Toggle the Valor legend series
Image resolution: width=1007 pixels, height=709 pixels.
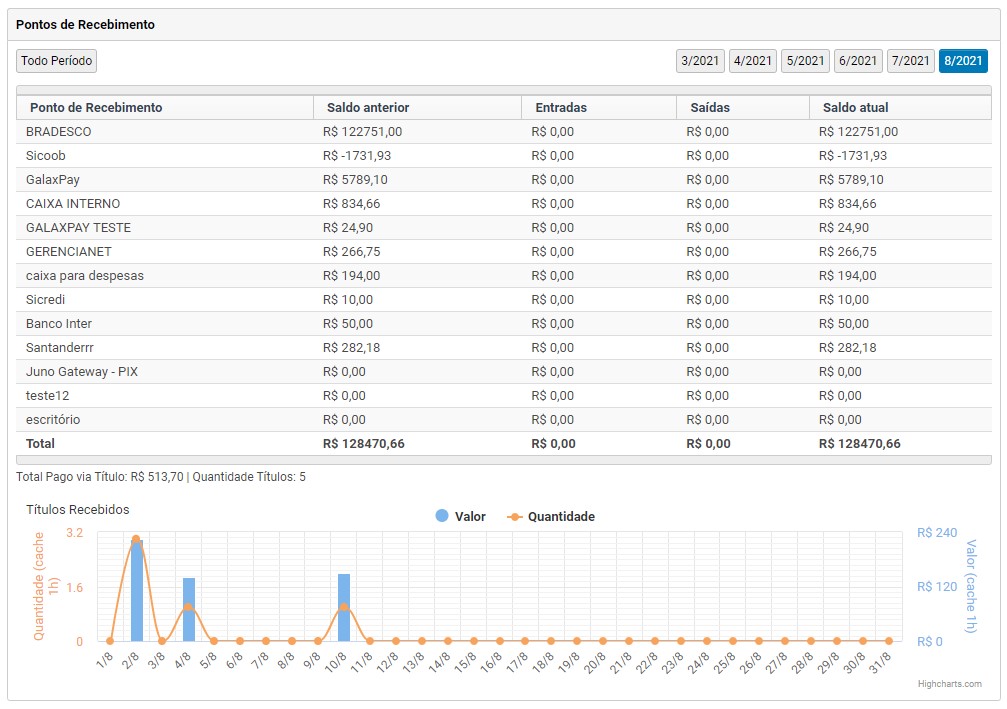(461, 516)
